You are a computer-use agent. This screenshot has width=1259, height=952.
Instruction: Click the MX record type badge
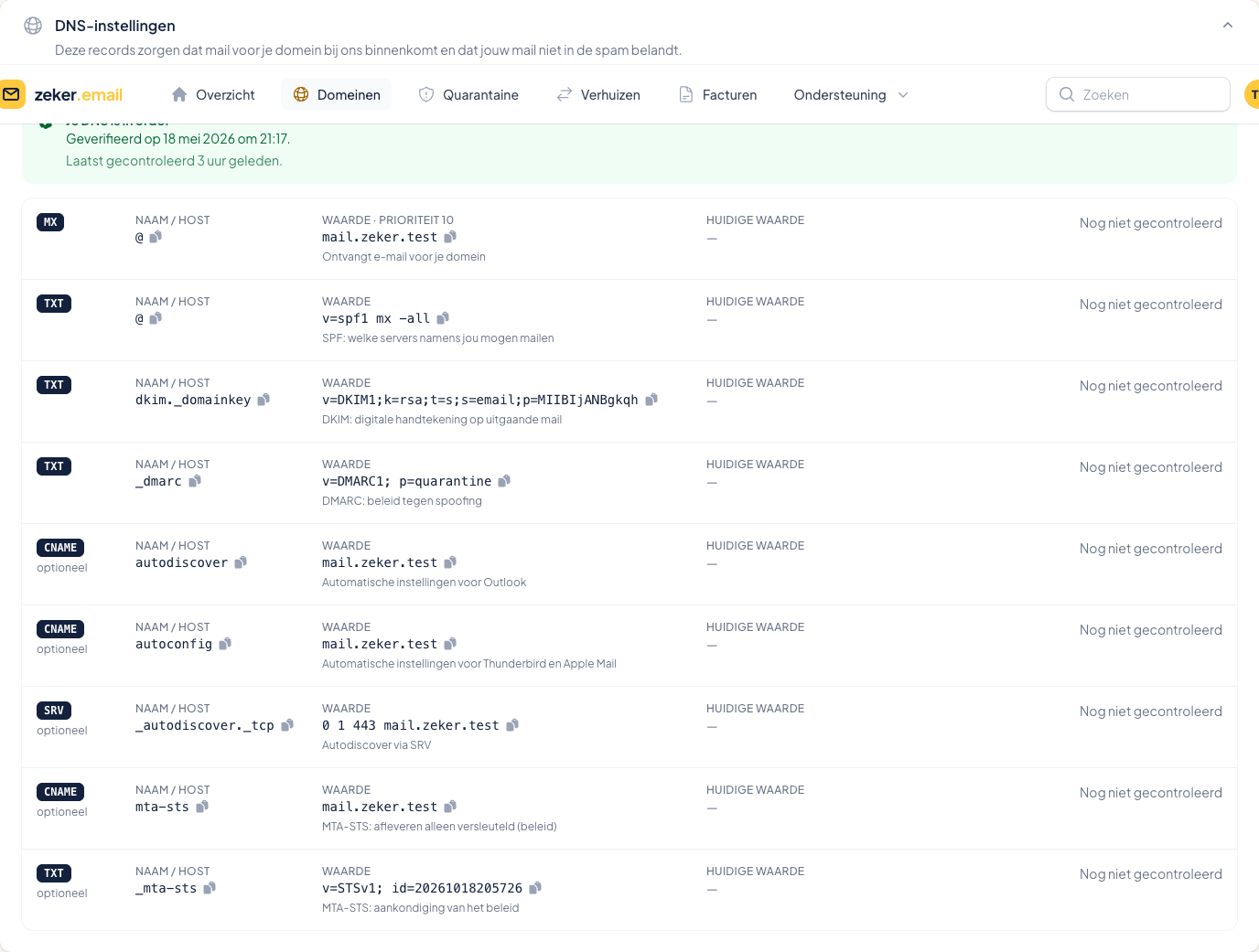click(x=50, y=222)
